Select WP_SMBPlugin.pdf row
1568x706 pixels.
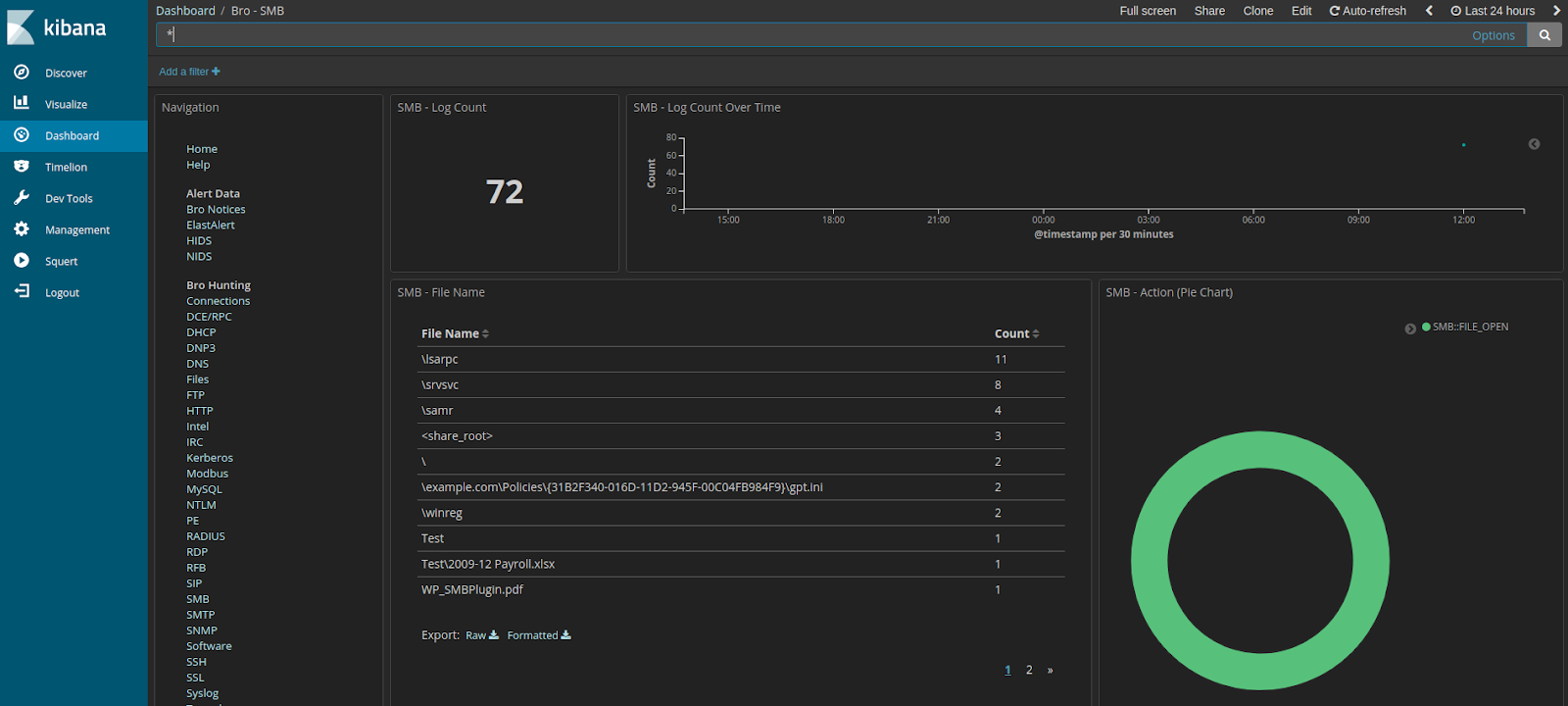click(x=741, y=589)
